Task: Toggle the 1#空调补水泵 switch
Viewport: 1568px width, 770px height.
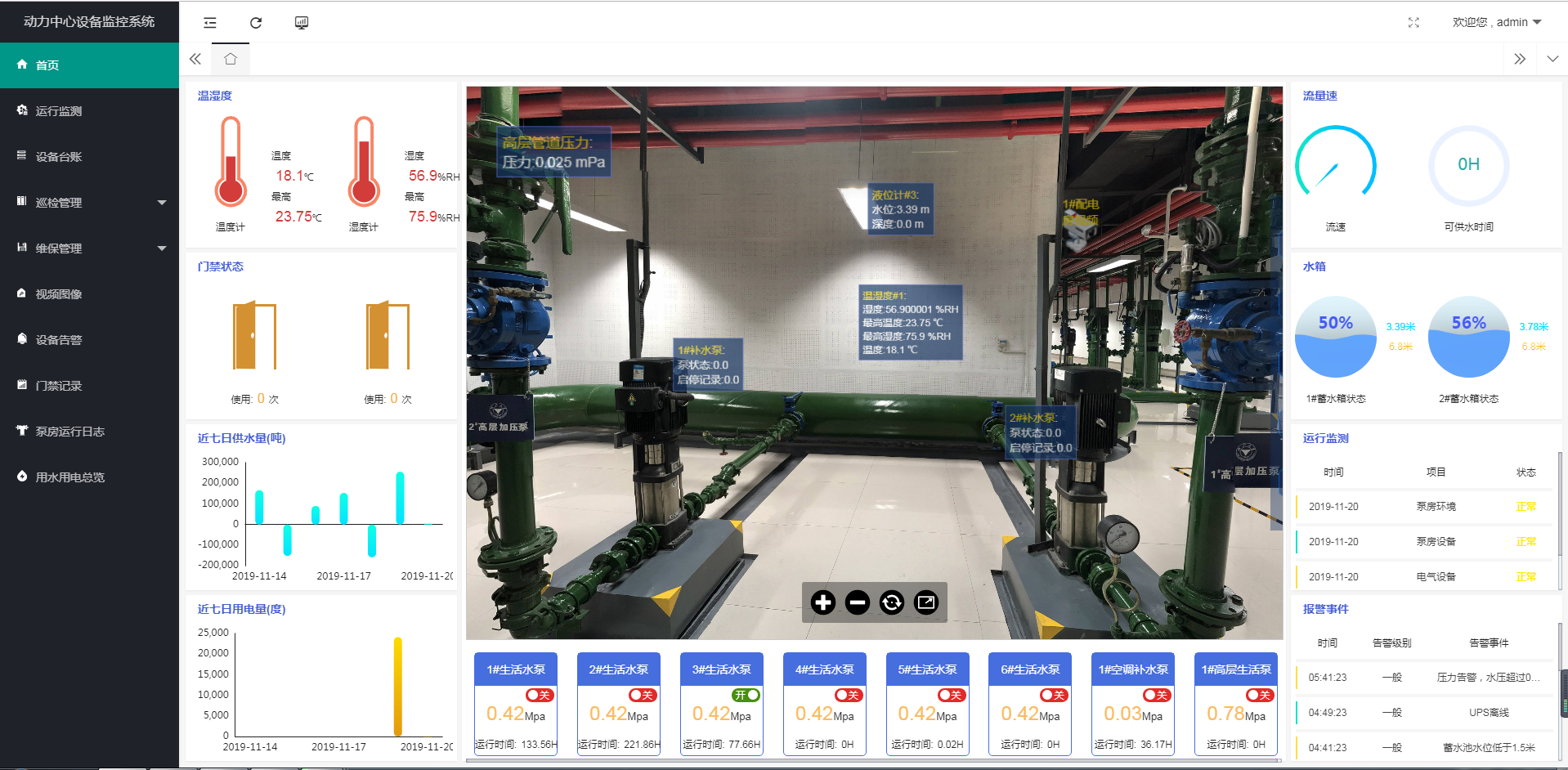Action: (1157, 696)
